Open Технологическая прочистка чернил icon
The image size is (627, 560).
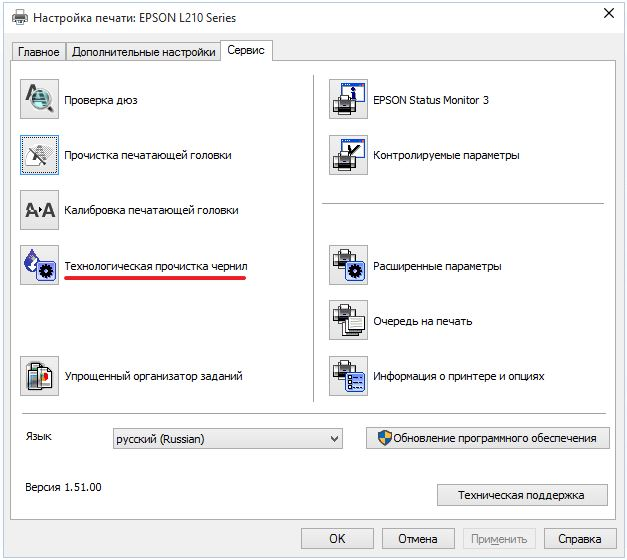click(39, 265)
